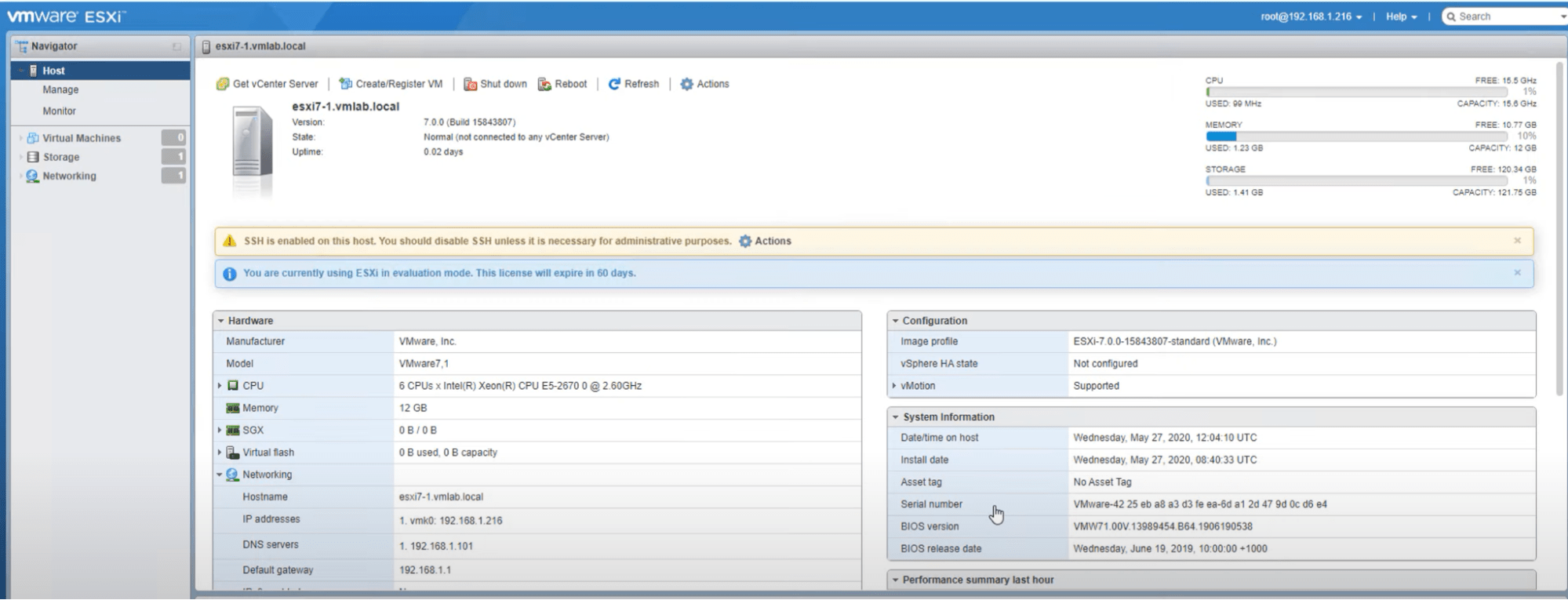Image resolution: width=1568 pixels, height=600 pixels.
Task: Open Manage under Host
Action: coord(60,90)
